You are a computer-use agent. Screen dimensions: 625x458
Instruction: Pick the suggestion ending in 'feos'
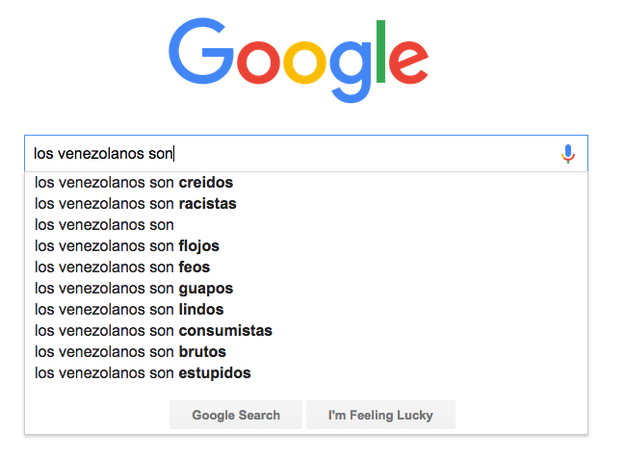tap(306, 267)
